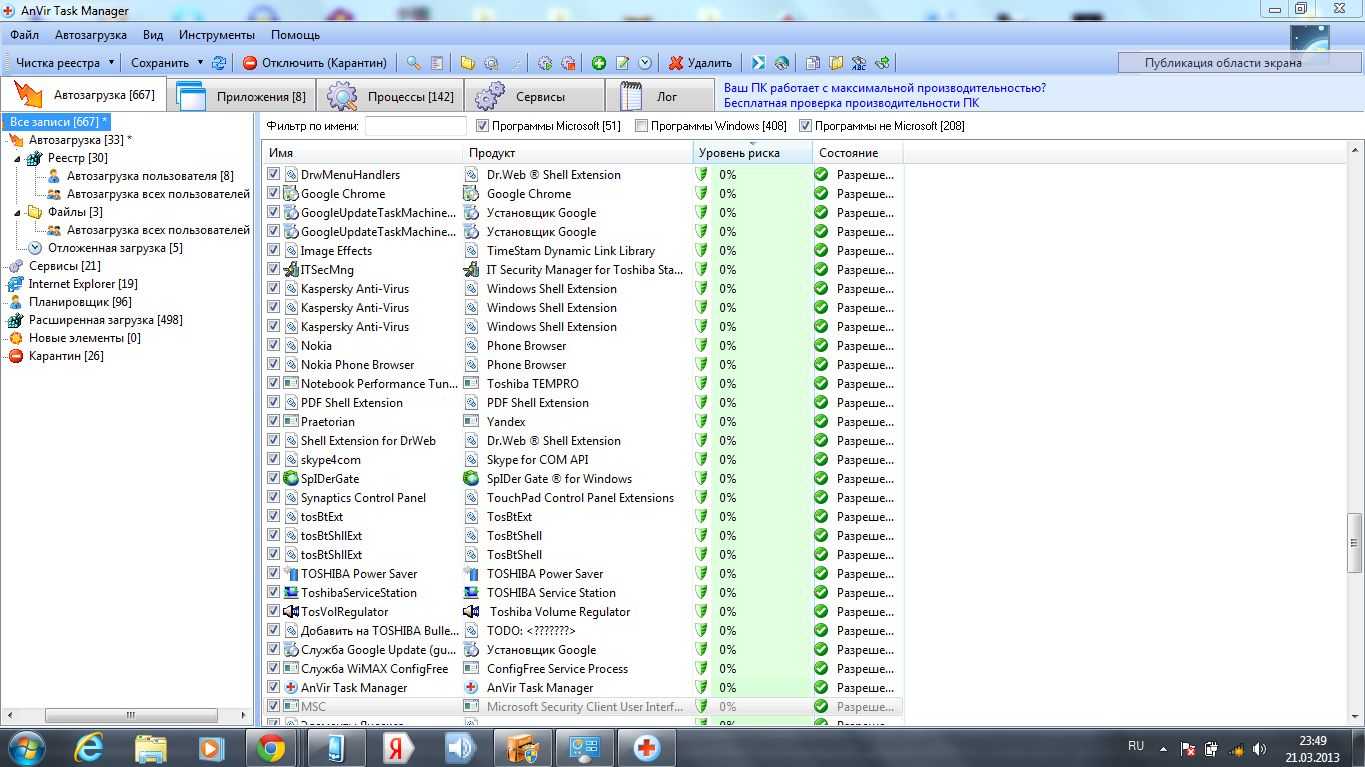Click the power plug battery tray icon
This screenshot has width=1365, height=767.
click(x=1212, y=748)
